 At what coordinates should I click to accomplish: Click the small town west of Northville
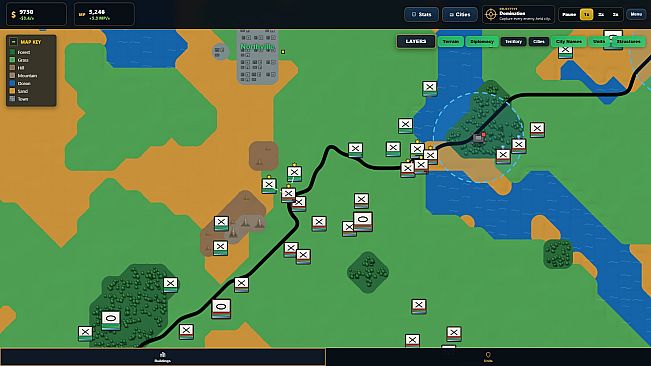click(220, 52)
